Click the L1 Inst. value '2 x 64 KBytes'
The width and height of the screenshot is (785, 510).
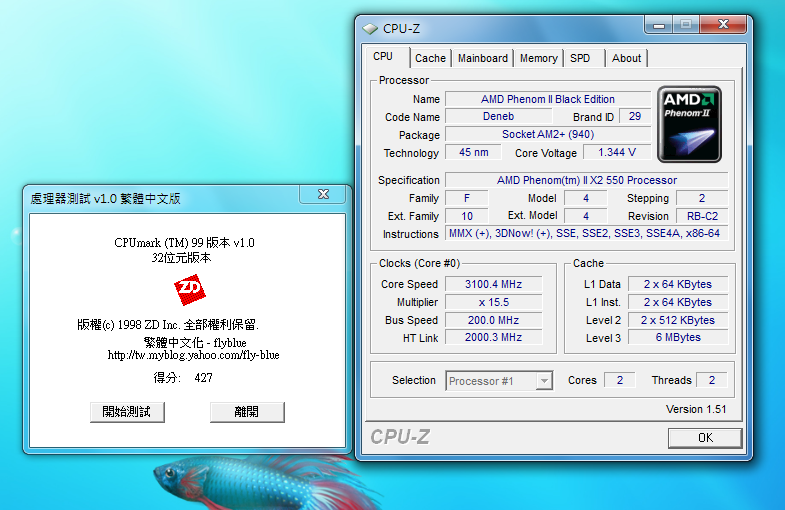[x=678, y=302]
